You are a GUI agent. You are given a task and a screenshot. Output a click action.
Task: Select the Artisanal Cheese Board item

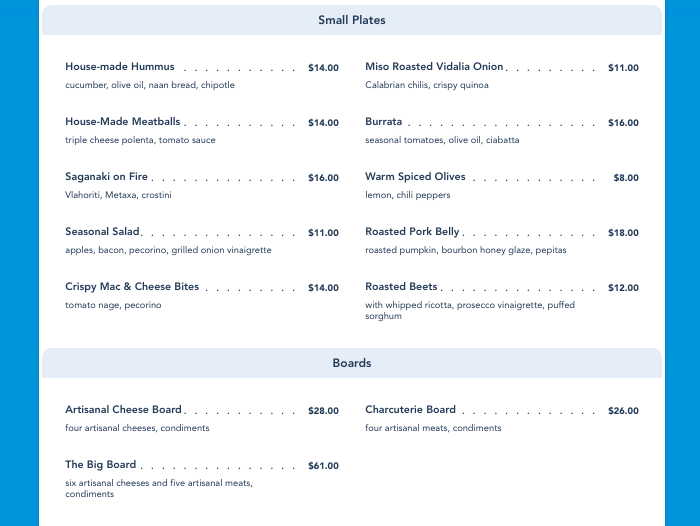tap(124, 410)
